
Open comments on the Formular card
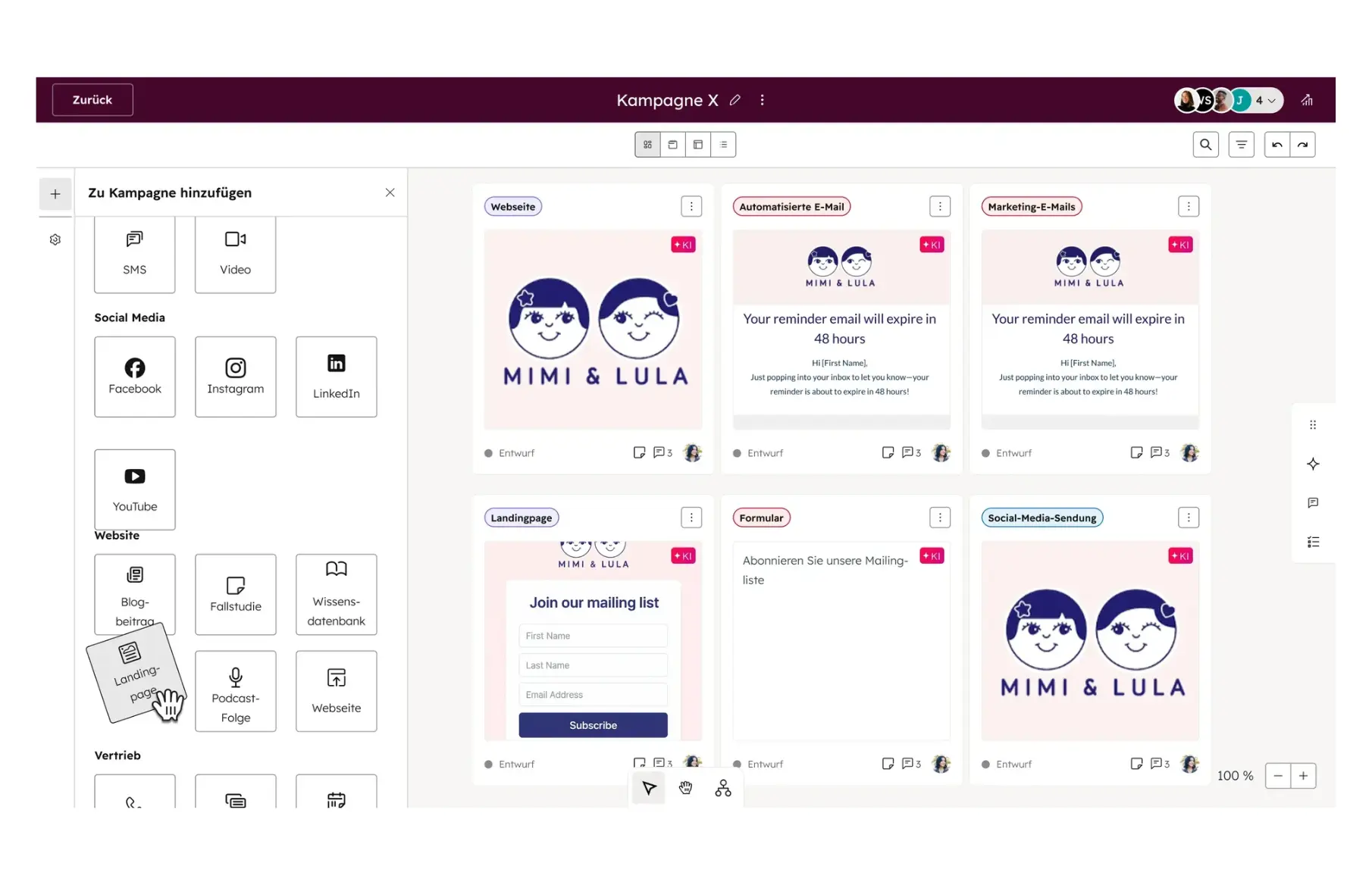pos(911,764)
